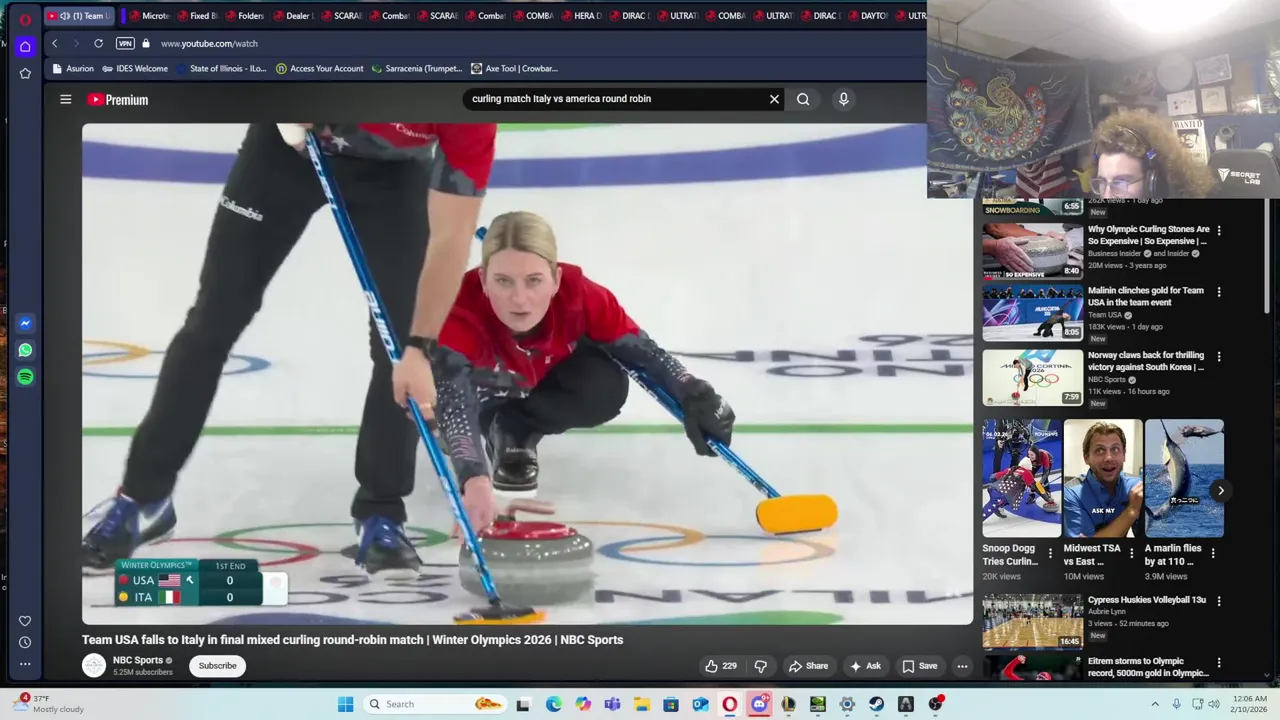Open options for A marlin flies short
Screen dimensions: 1280x720
(x=1213, y=552)
